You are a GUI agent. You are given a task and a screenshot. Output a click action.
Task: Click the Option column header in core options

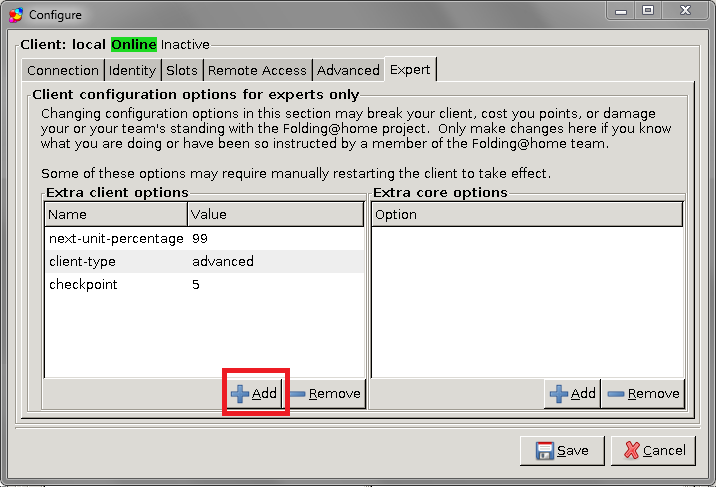tap(527, 215)
